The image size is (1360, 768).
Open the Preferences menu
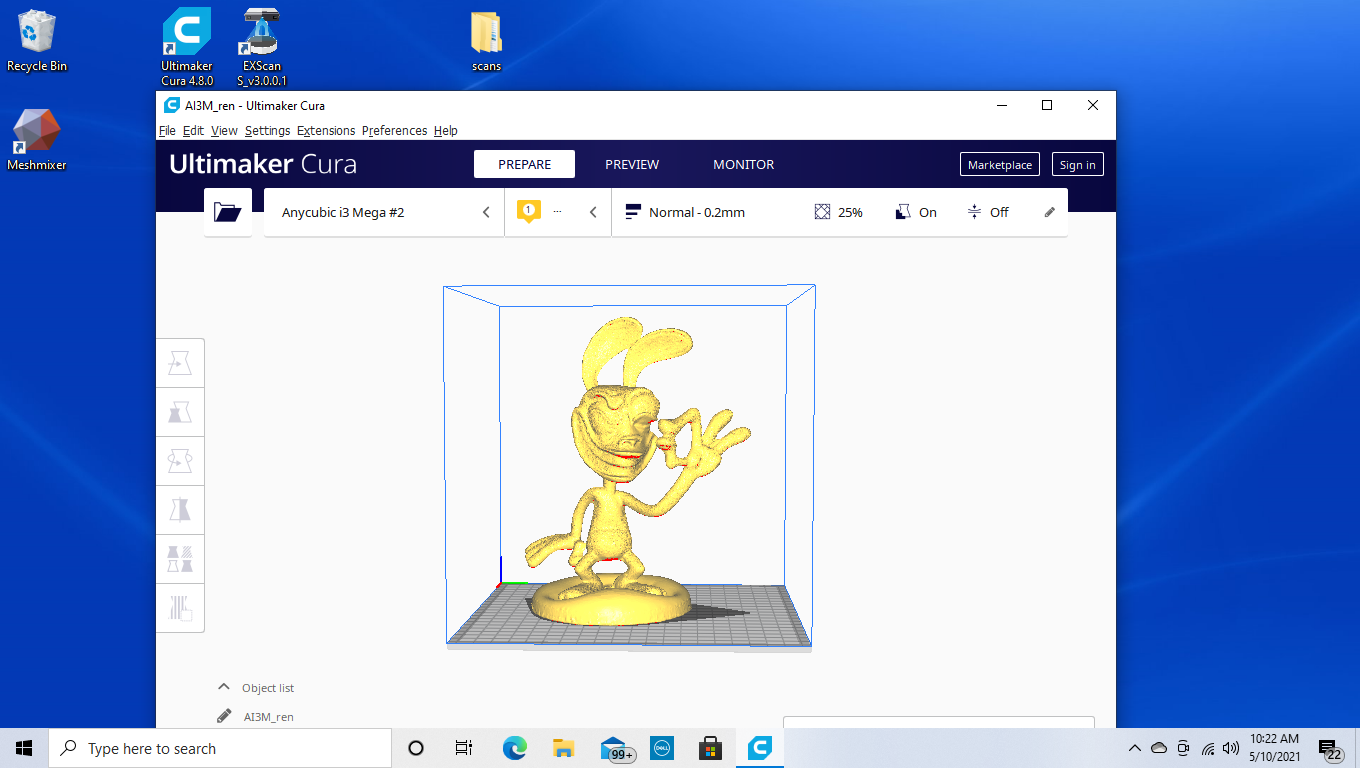click(394, 130)
